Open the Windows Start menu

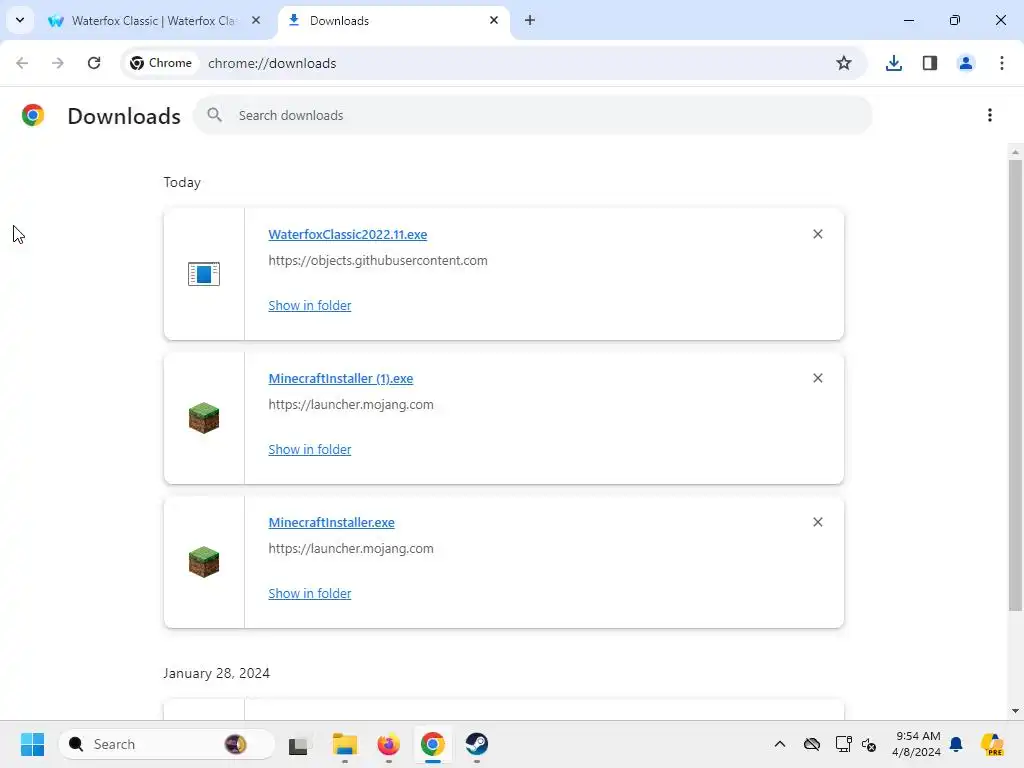pos(32,744)
